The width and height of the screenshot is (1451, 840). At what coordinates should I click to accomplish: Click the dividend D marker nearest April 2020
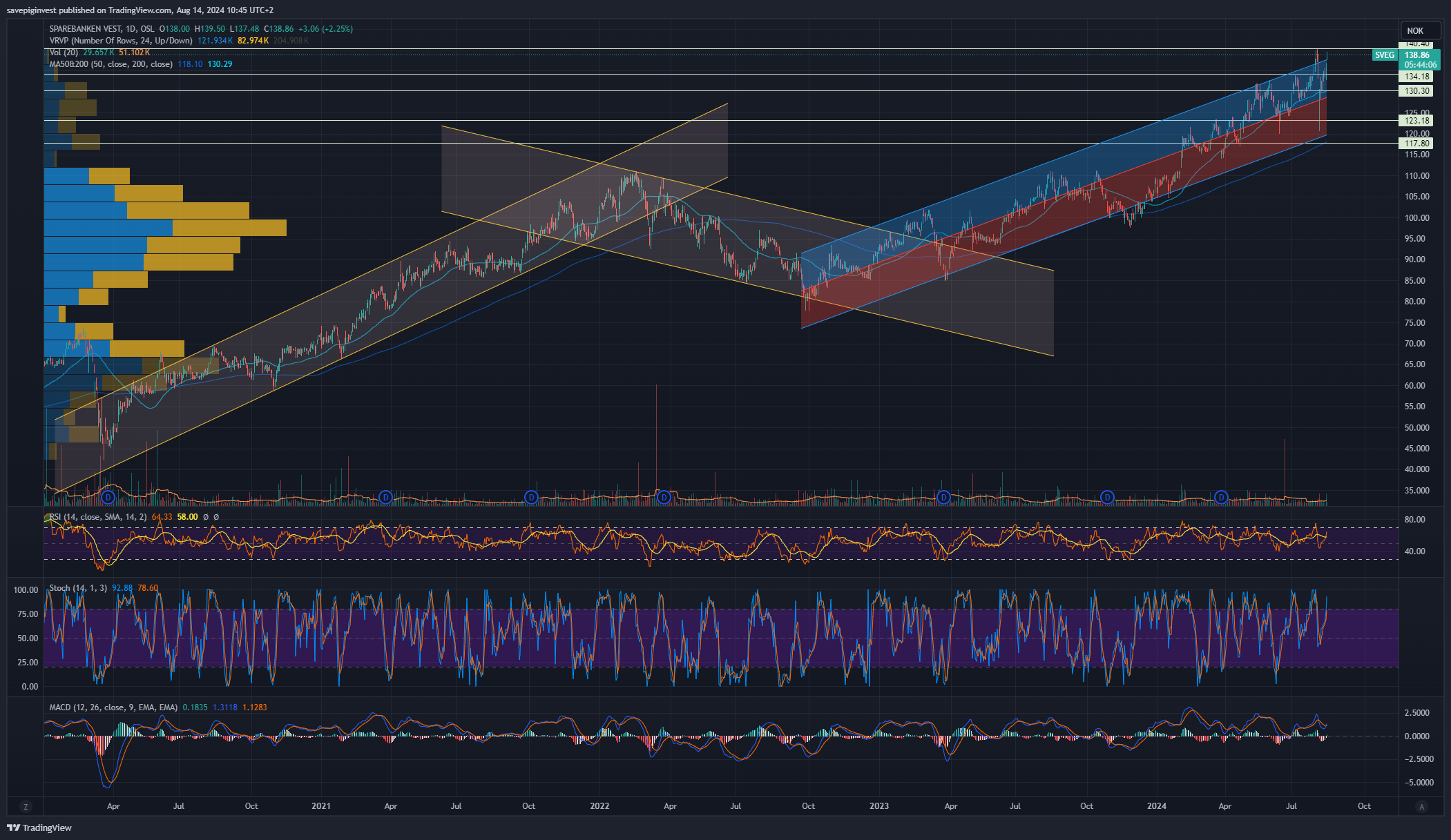point(108,497)
